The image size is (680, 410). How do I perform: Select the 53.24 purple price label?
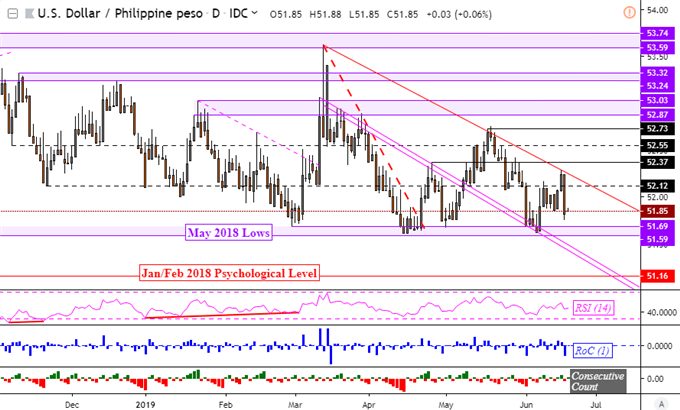point(657,85)
